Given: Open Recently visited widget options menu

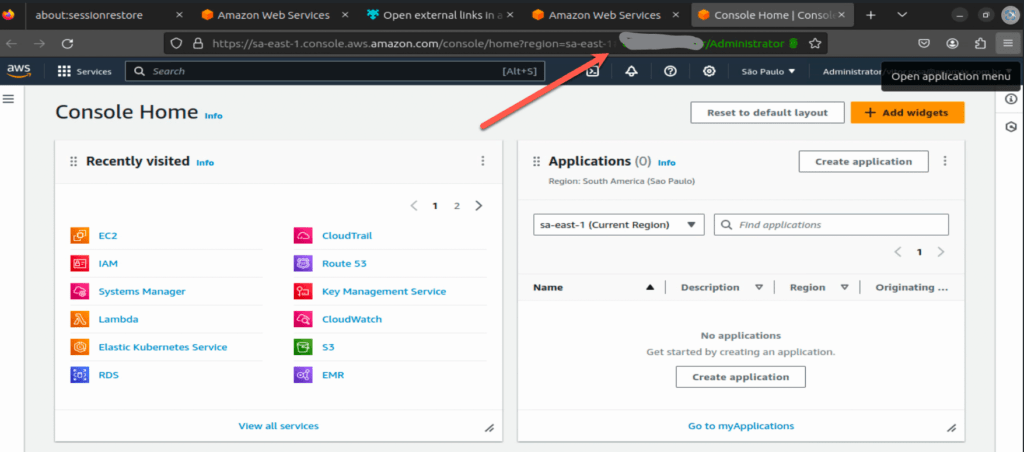Looking at the screenshot, I should 483,161.
